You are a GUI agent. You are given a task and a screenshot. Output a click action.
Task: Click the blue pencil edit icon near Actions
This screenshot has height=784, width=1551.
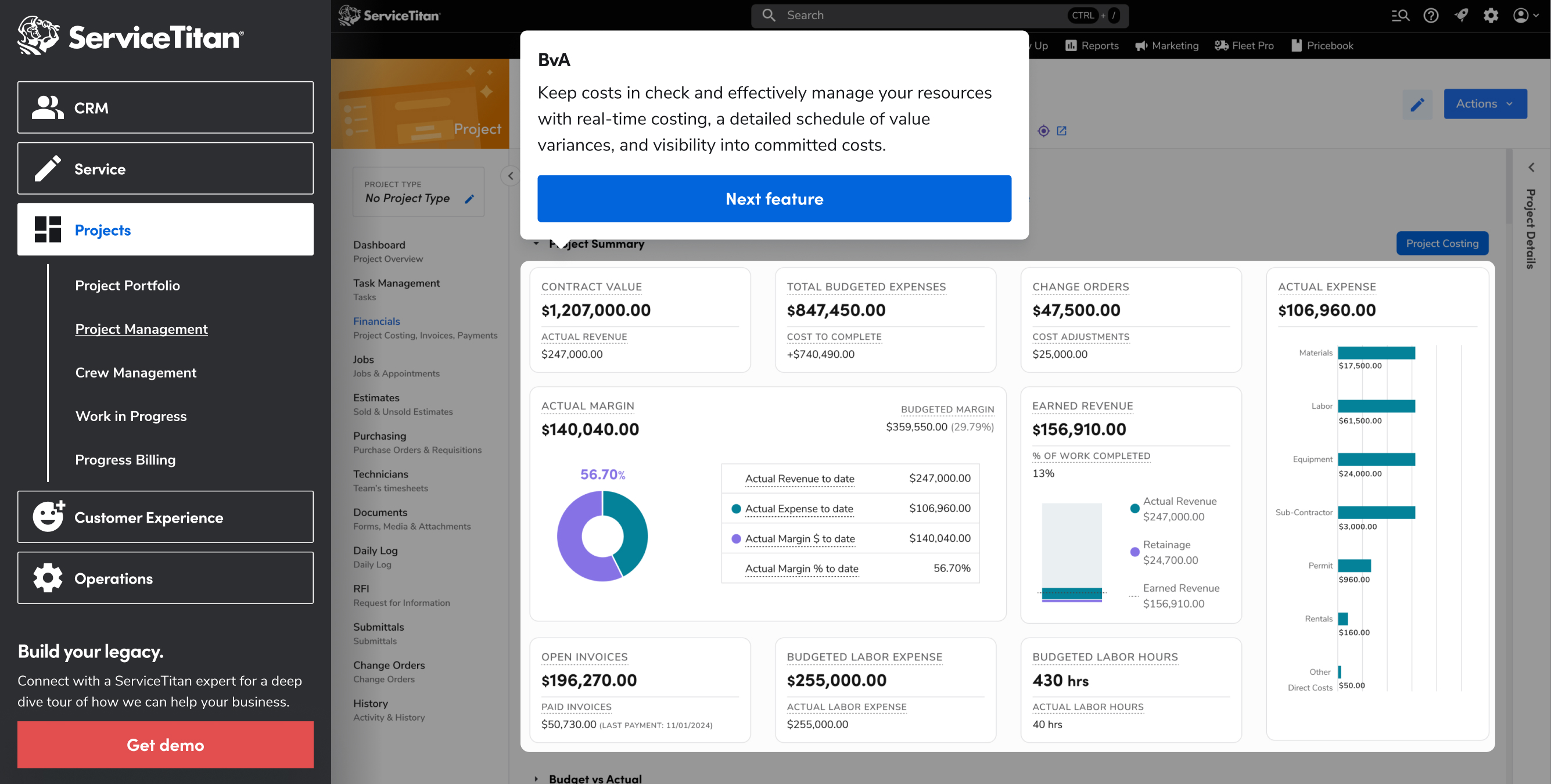(x=1417, y=105)
